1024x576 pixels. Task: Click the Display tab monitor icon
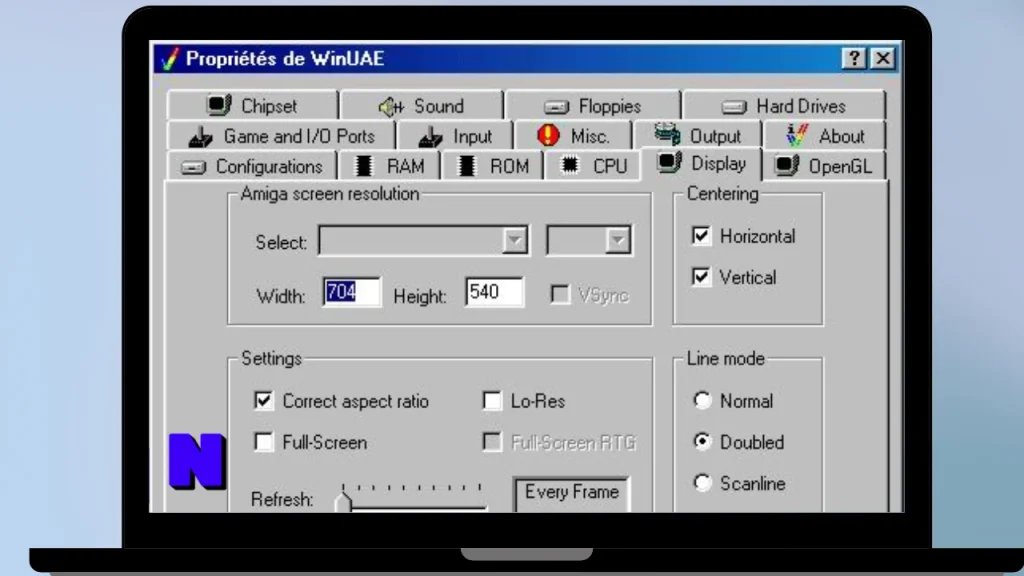point(669,163)
